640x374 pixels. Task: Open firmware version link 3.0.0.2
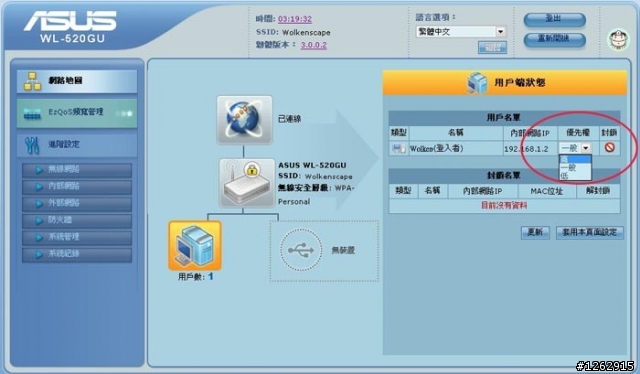point(313,45)
